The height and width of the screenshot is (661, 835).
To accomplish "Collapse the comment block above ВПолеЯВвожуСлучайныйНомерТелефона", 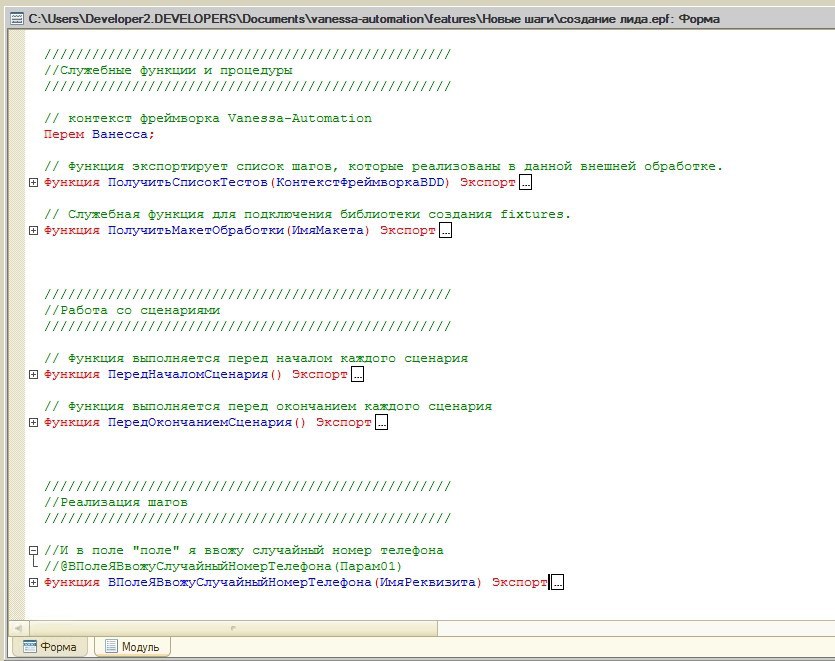I will (34, 550).
